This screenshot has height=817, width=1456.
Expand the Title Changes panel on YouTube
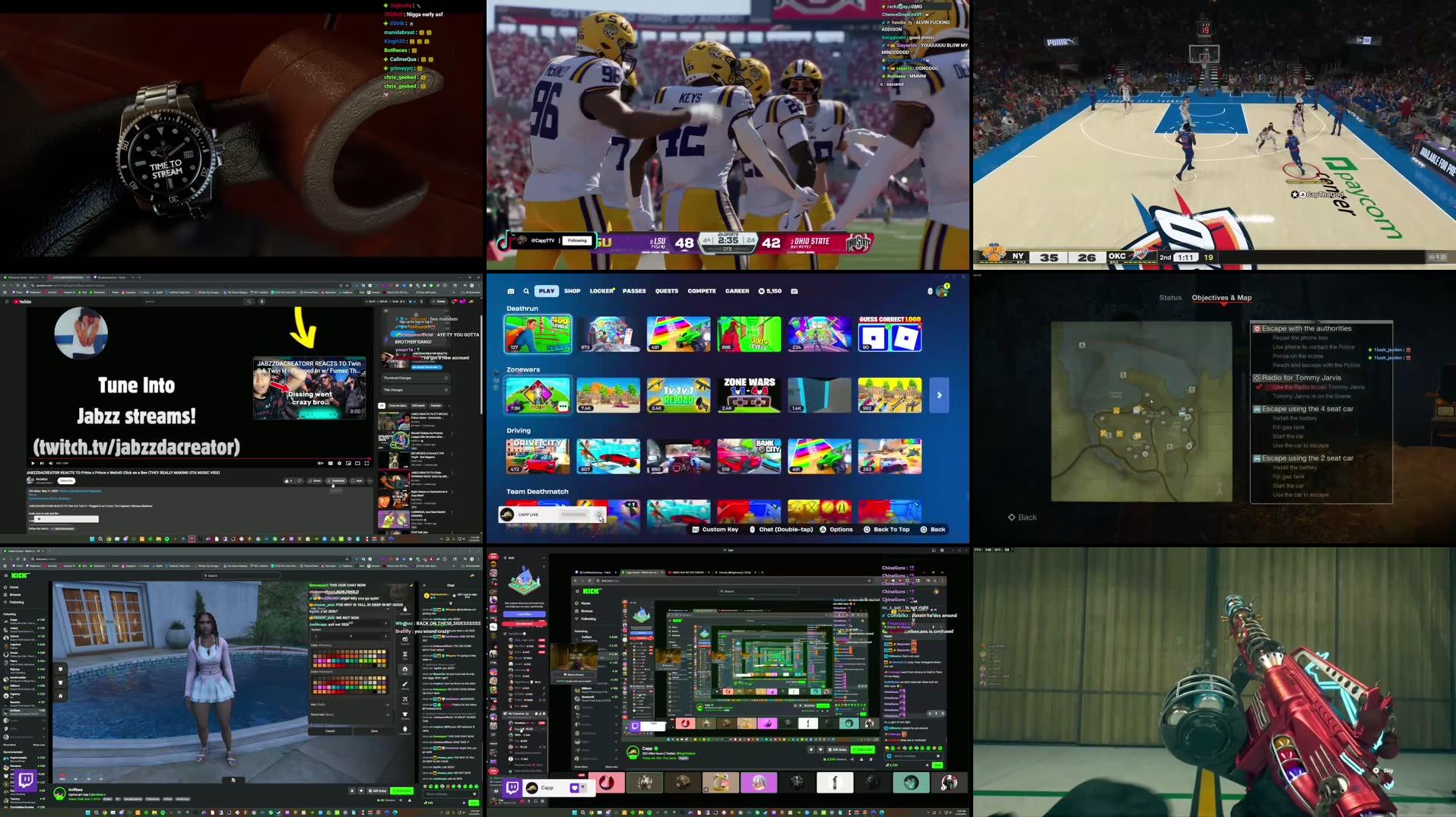(415, 390)
